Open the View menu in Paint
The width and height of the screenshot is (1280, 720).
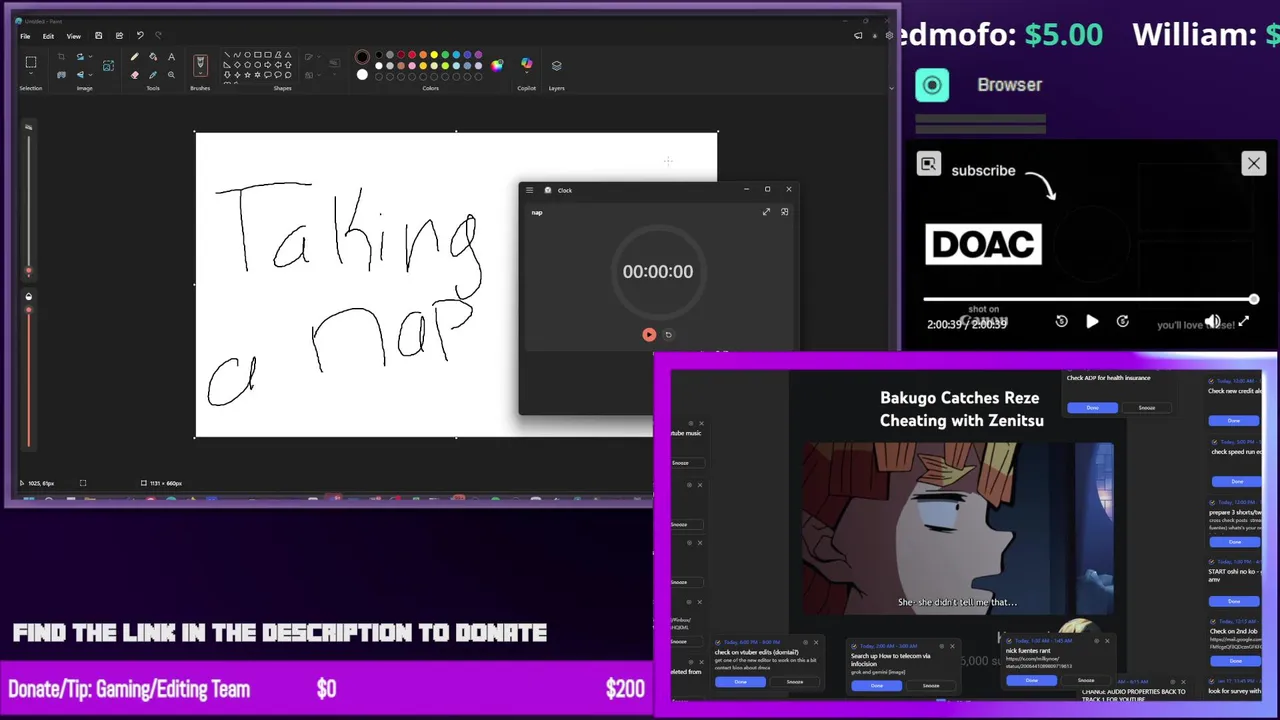[x=74, y=36]
